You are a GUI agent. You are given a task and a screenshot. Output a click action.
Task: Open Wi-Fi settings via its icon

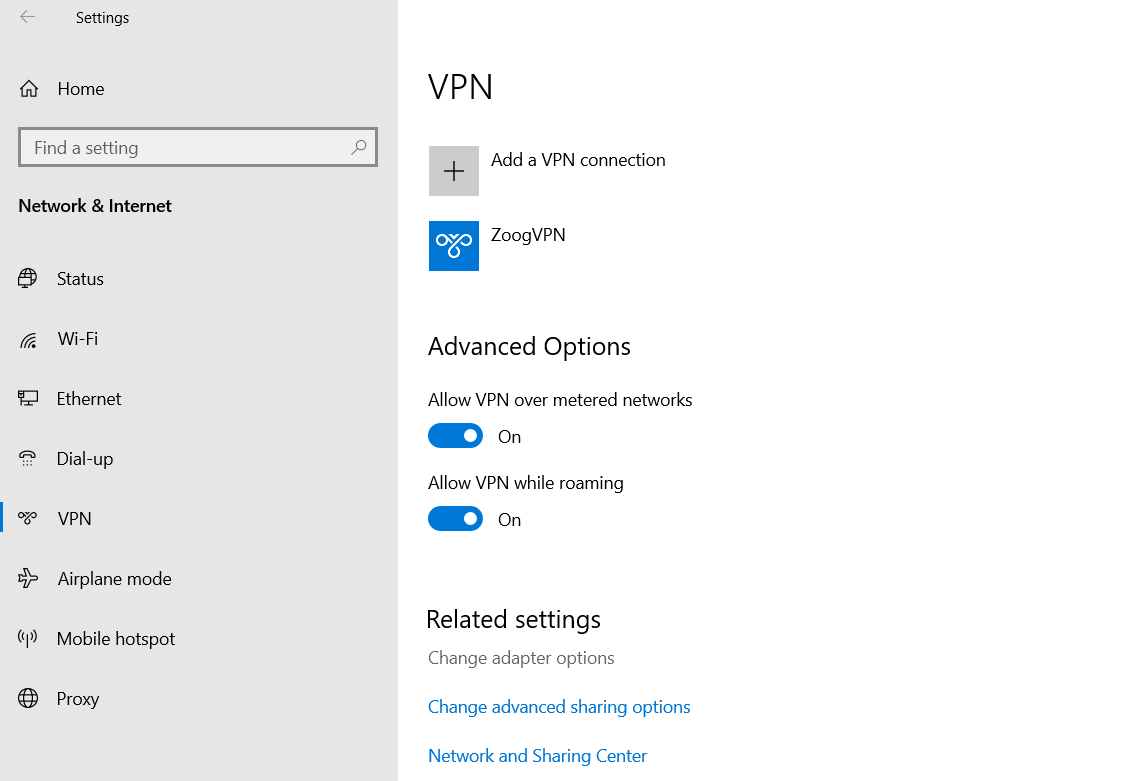(29, 338)
